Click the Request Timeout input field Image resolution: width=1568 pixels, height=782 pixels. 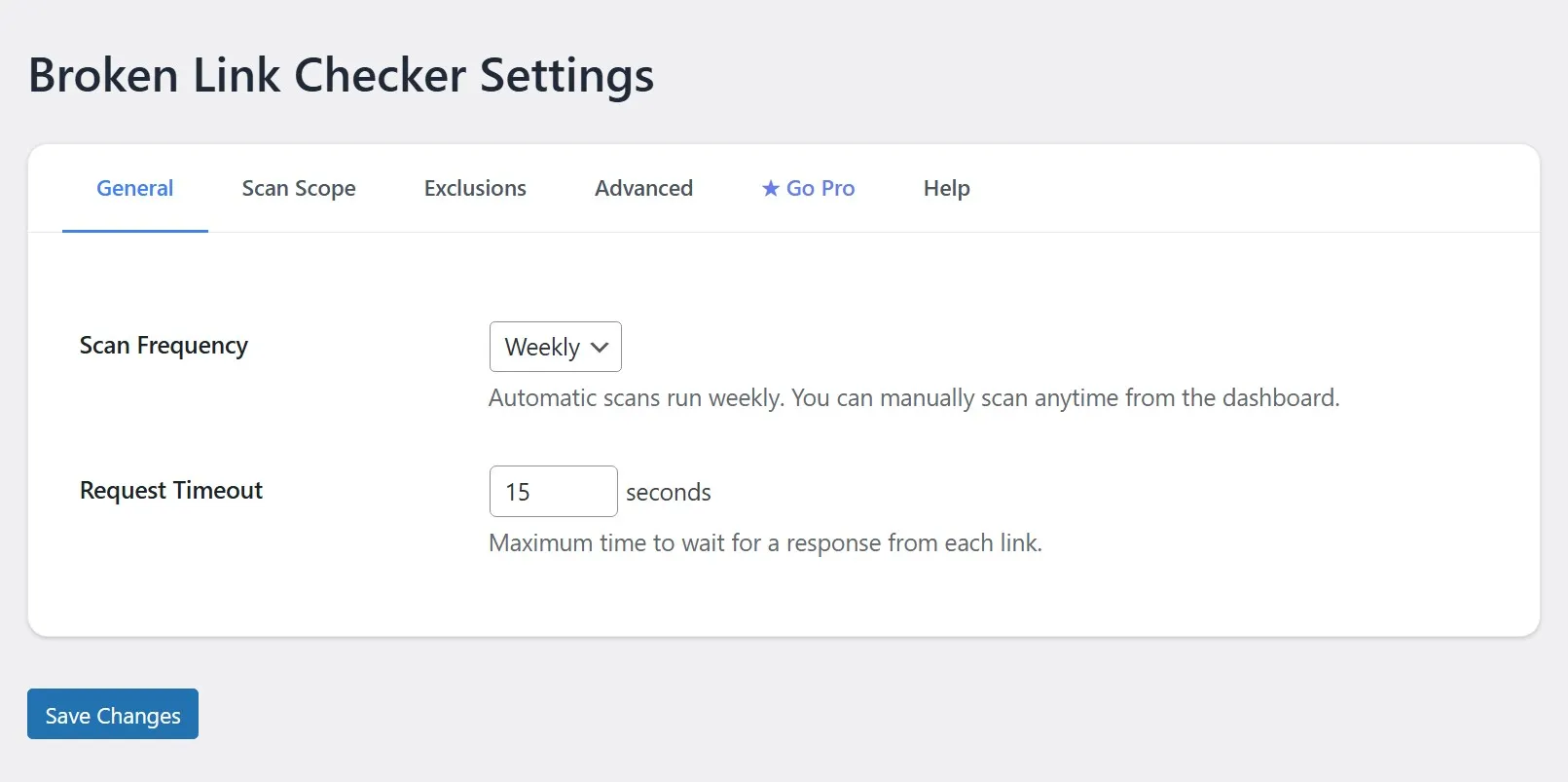click(553, 491)
